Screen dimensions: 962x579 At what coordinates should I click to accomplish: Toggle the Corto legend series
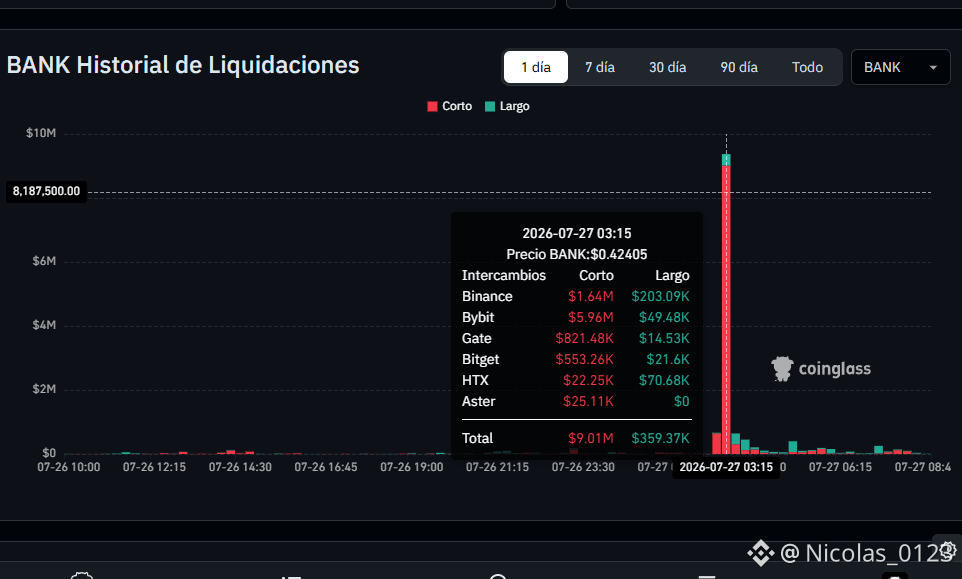450,106
